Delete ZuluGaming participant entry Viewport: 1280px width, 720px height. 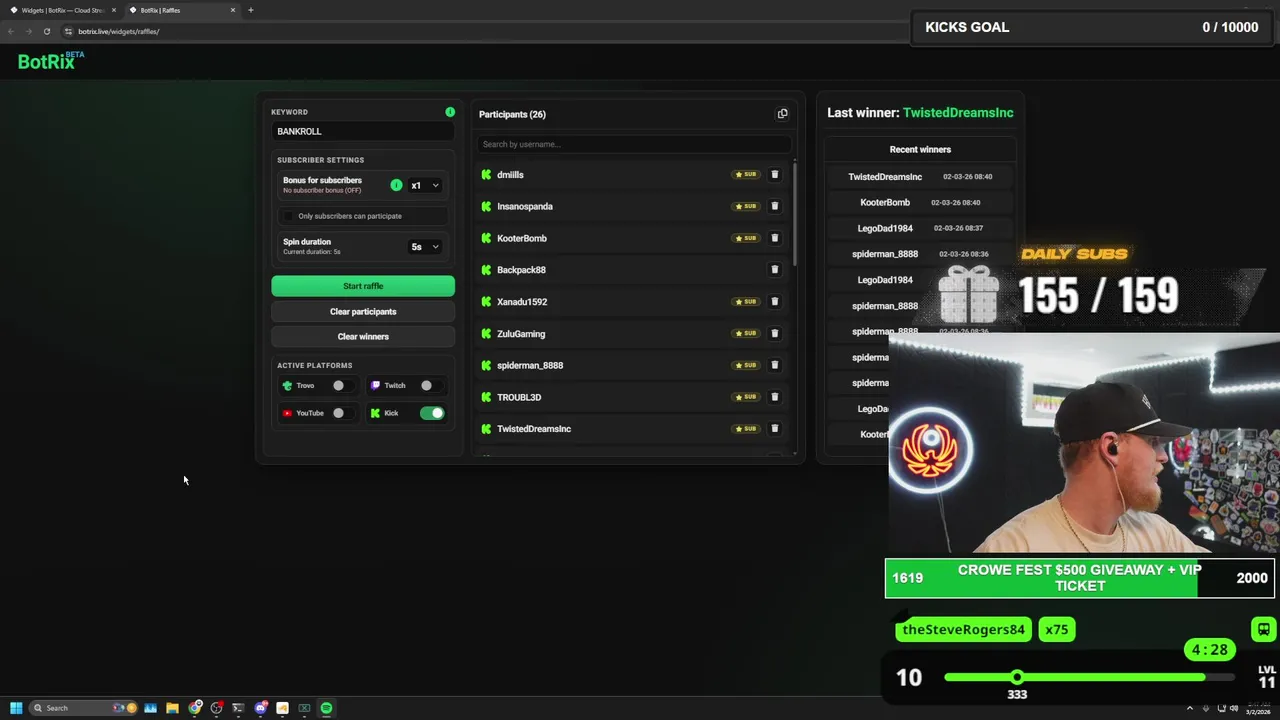click(x=774, y=333)
